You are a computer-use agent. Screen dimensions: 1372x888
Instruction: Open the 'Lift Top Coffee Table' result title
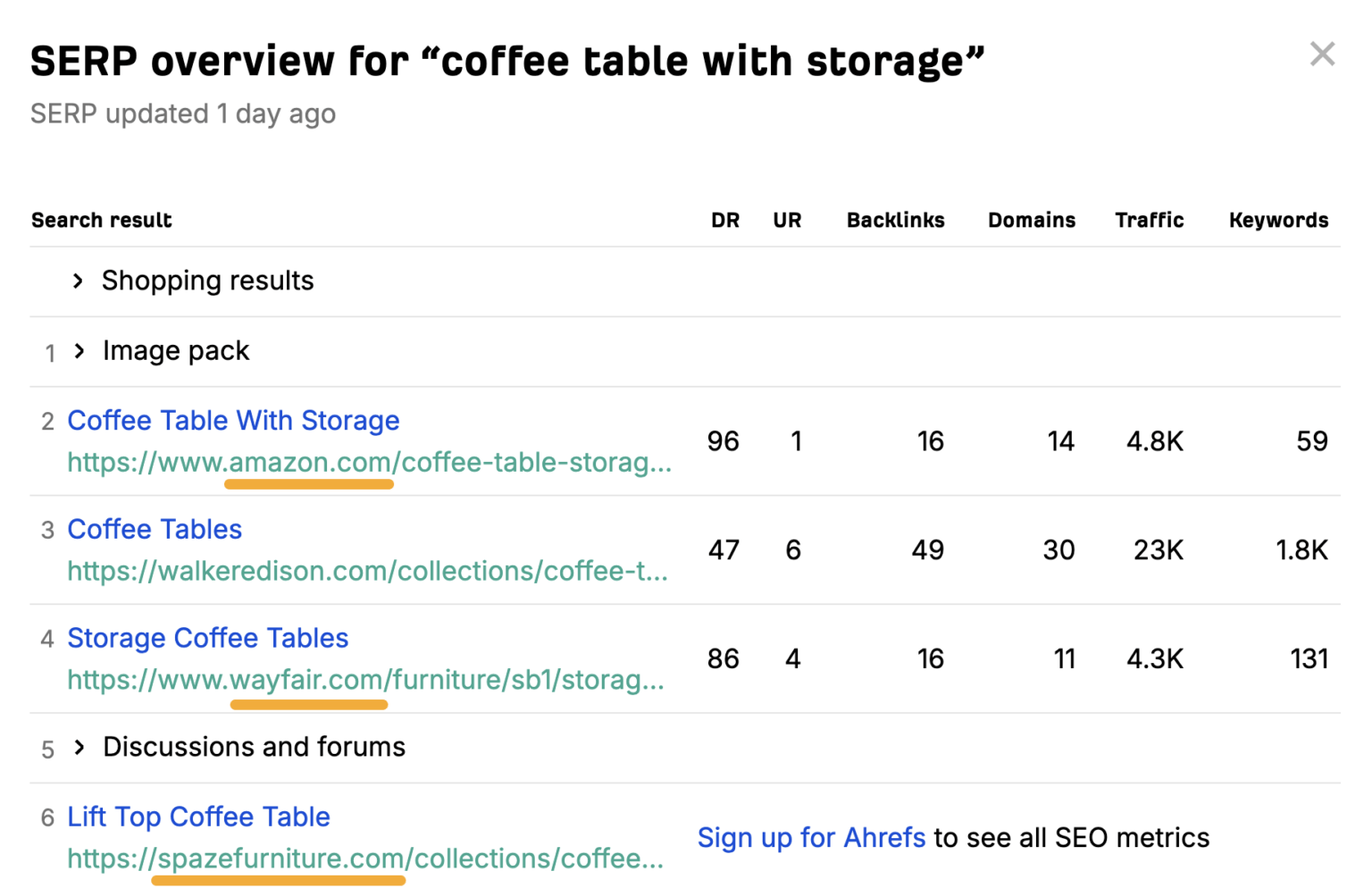point(198,817)
